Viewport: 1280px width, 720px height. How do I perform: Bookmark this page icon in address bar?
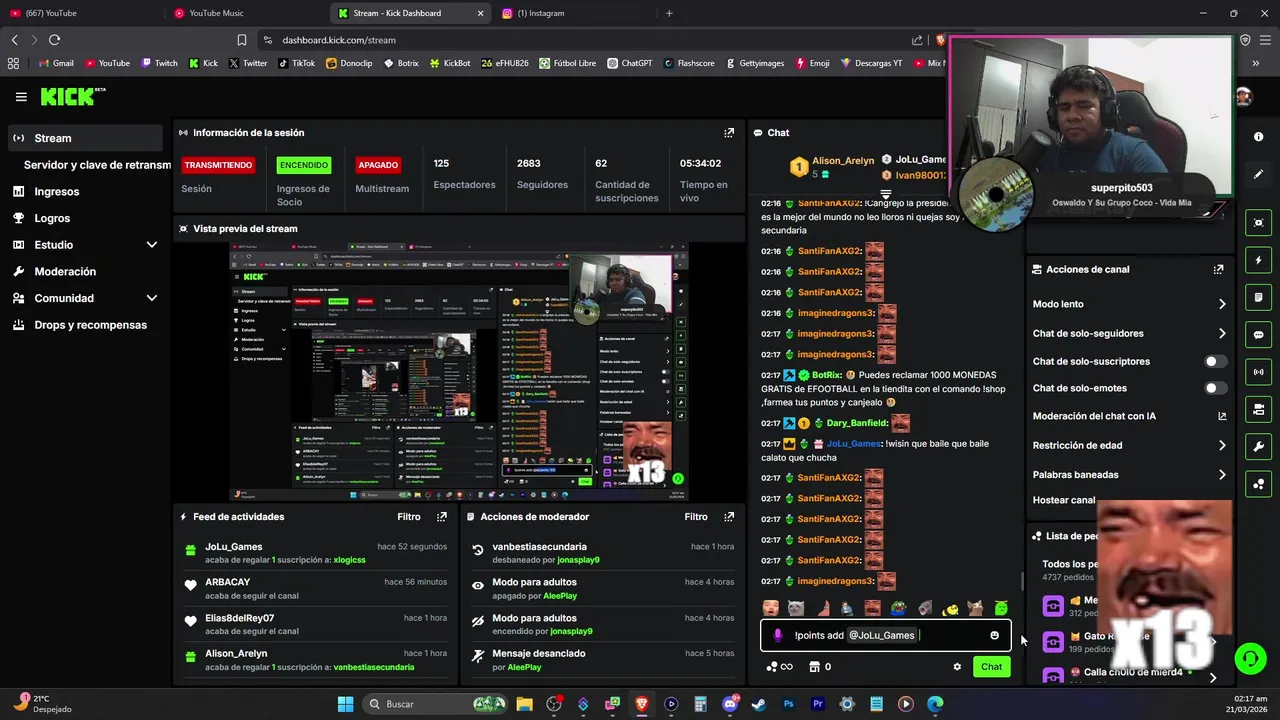click(241, 40)
